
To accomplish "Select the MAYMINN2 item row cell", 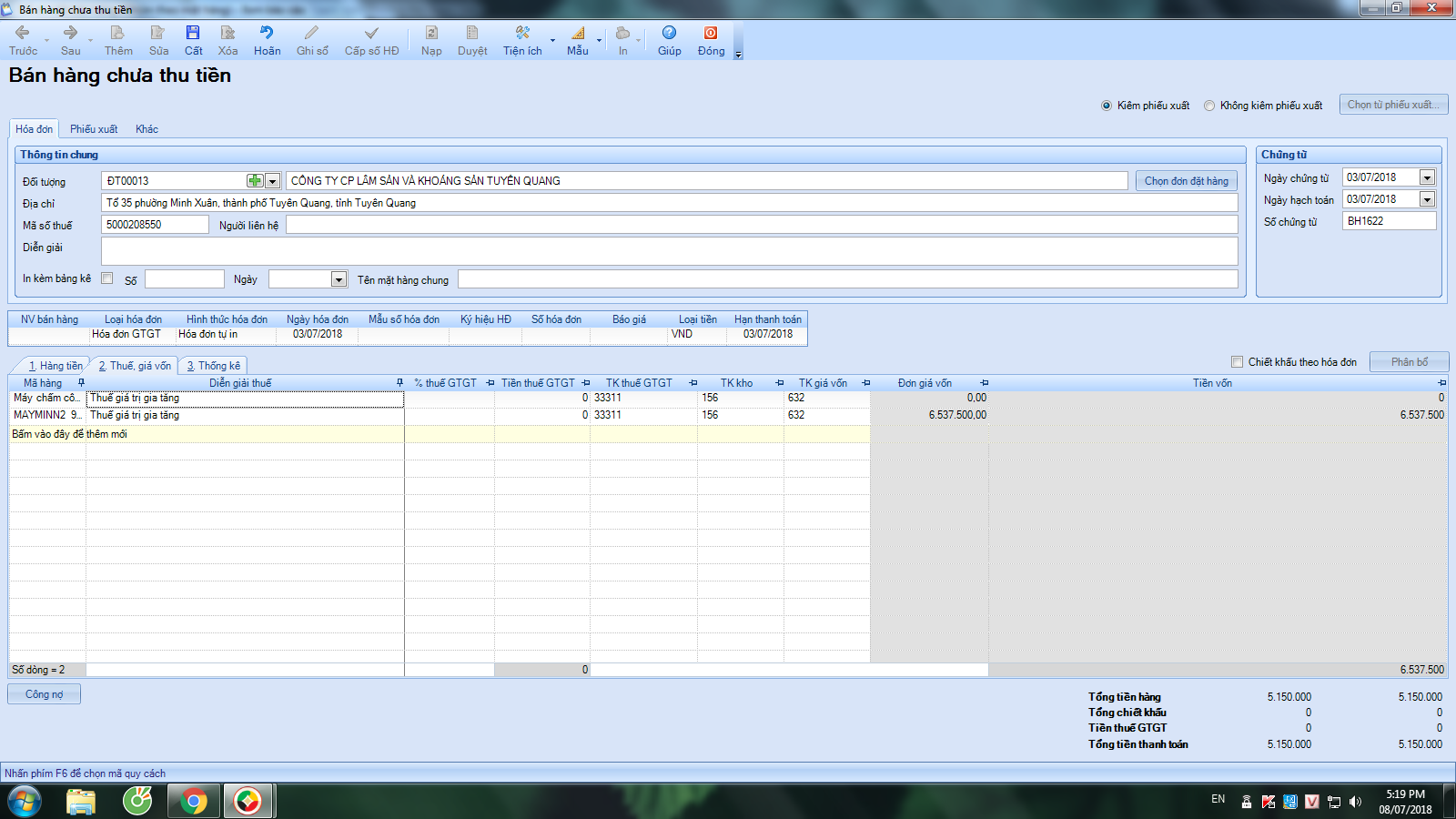I will coord(47,415).
